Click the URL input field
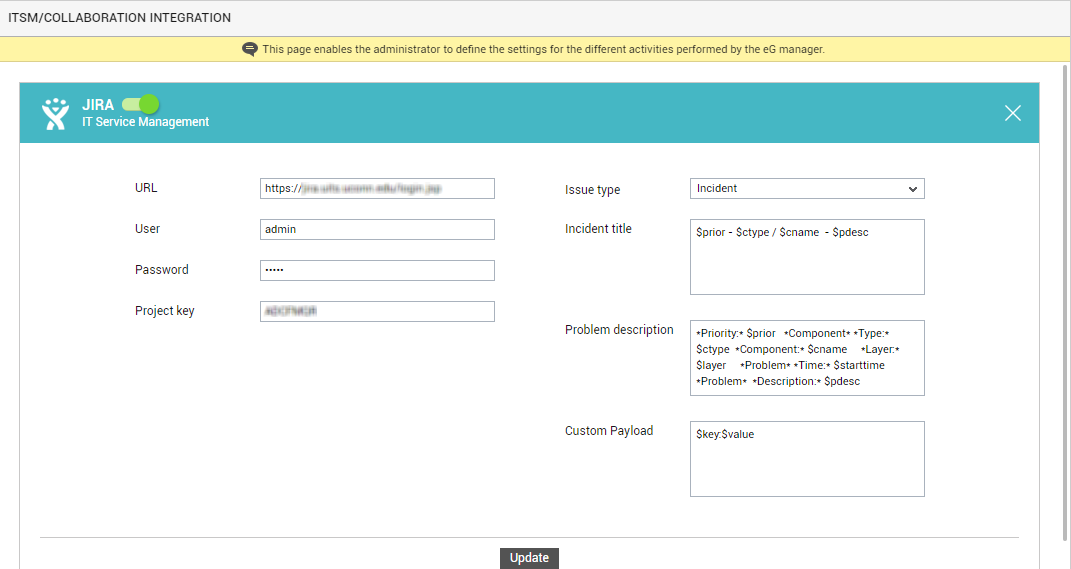 tap(377, 189)
